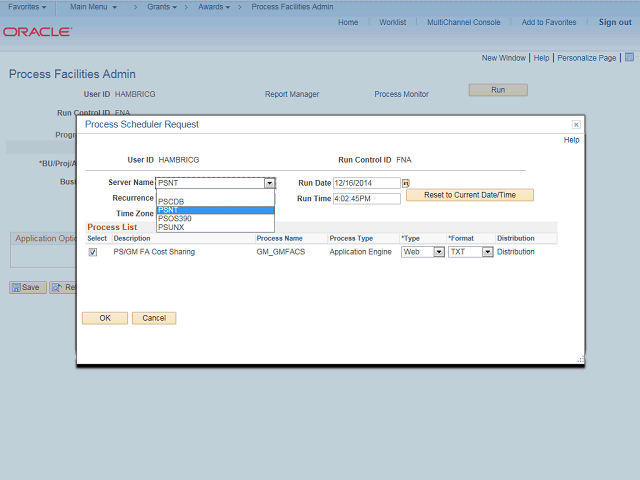Click the Cancel button in the dialog
The height and width of the screenshot is (480, 640).
tap(154, 318)
